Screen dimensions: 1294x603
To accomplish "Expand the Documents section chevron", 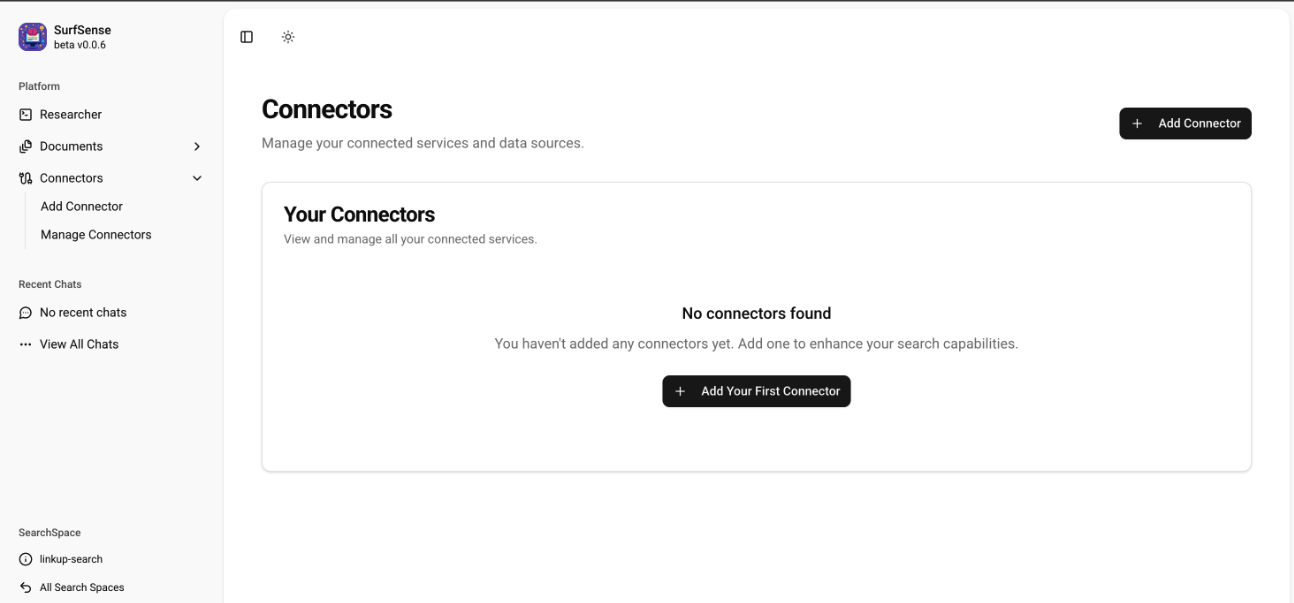I will 197,146.
